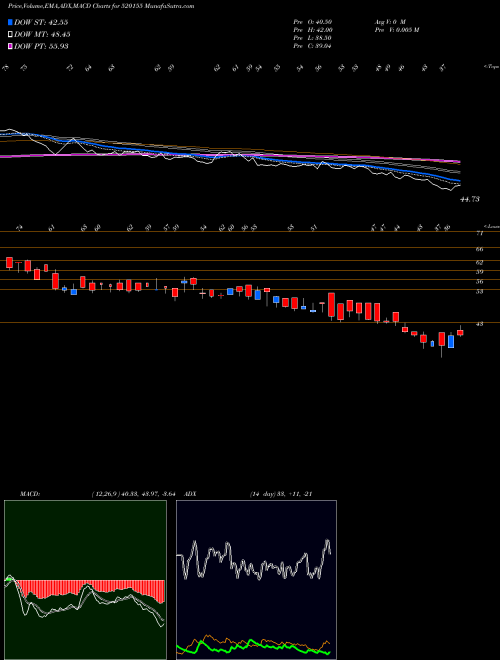
Task: Click the chart title mentioning MunafaSutra.com
Action: click(x=101, y=7)
